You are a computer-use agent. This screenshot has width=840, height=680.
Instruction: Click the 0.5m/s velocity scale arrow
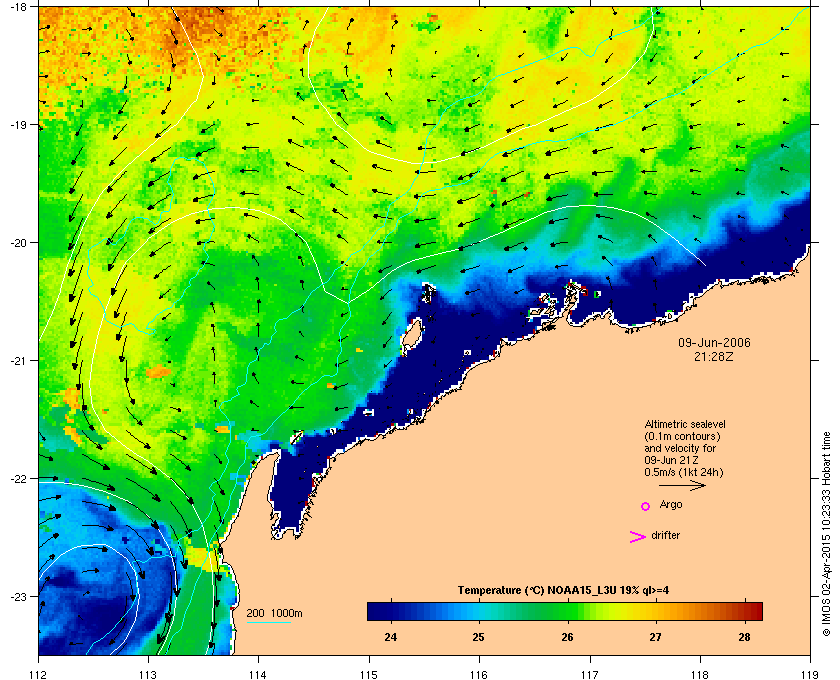pos(682,485)
